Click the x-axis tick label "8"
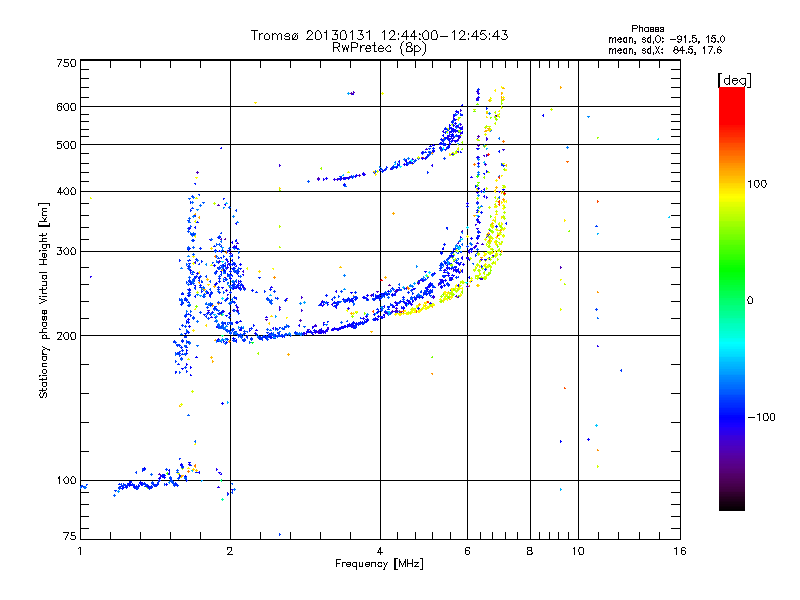This screenshot has width=800, height=600. (530, 551)
